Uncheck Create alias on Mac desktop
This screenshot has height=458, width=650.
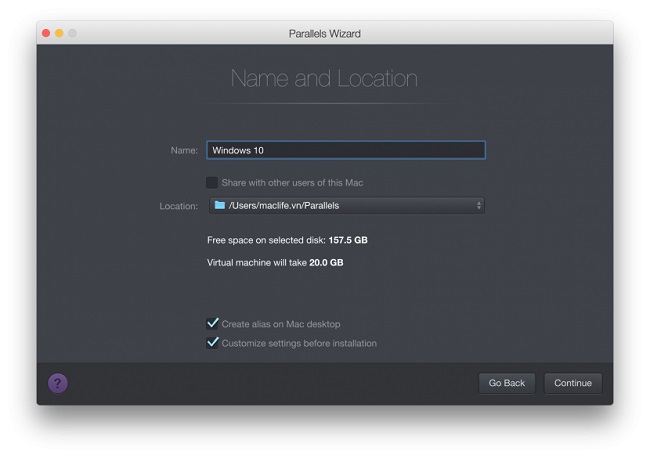click(212, 324)
